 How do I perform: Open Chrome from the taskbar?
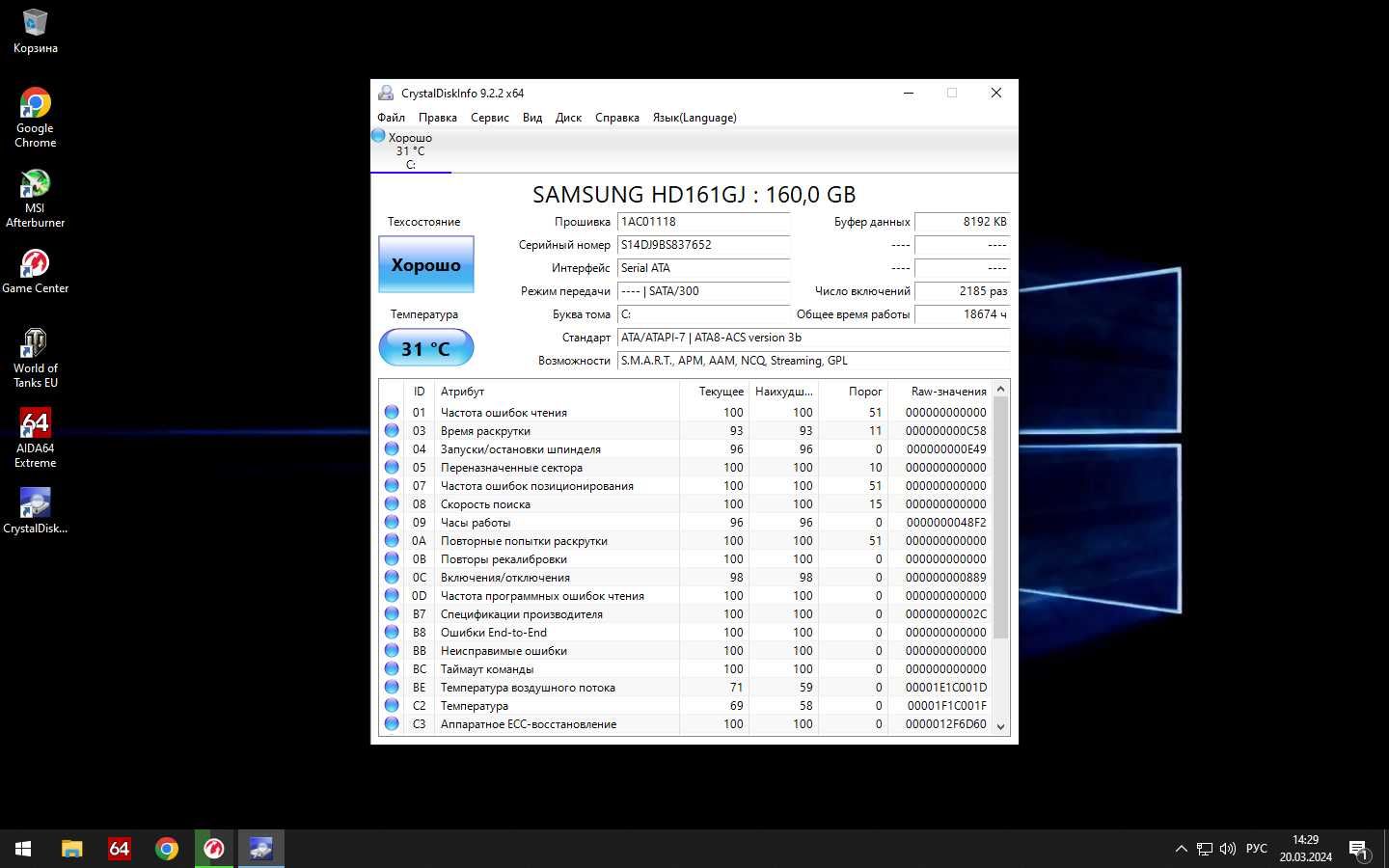point(167,849)
